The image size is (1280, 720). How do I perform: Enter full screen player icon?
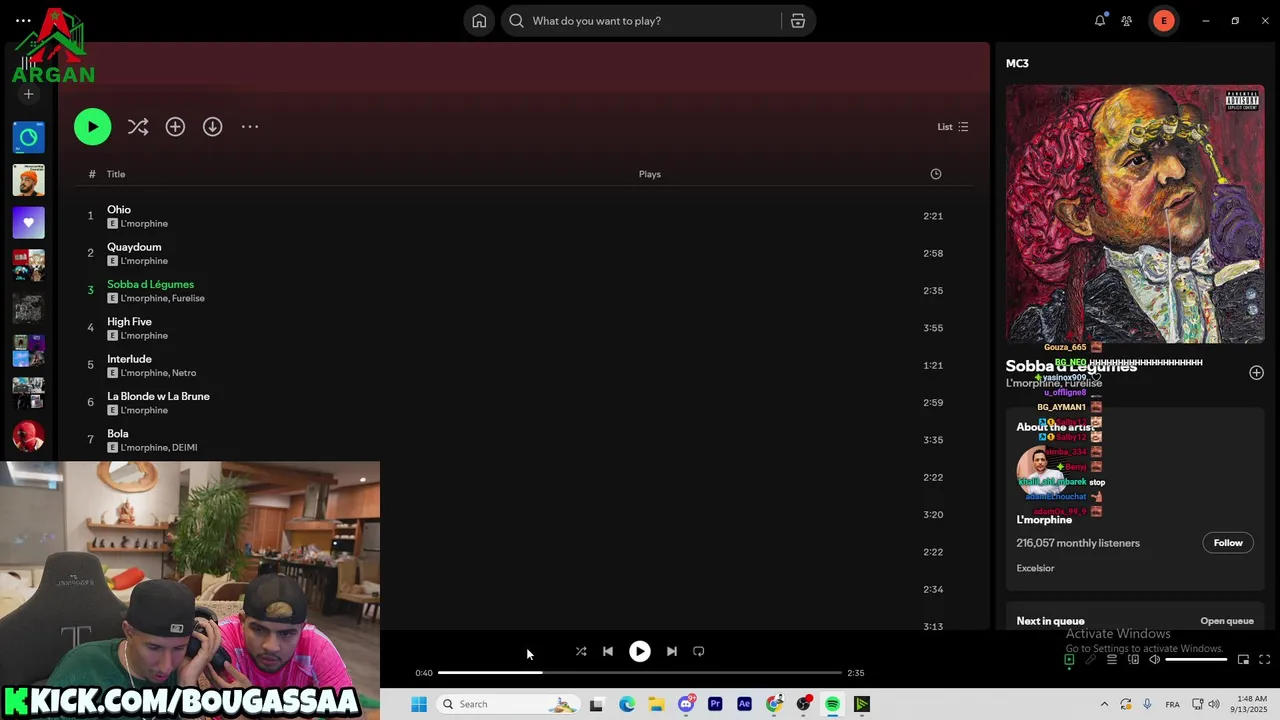(x=1264, y=660)
